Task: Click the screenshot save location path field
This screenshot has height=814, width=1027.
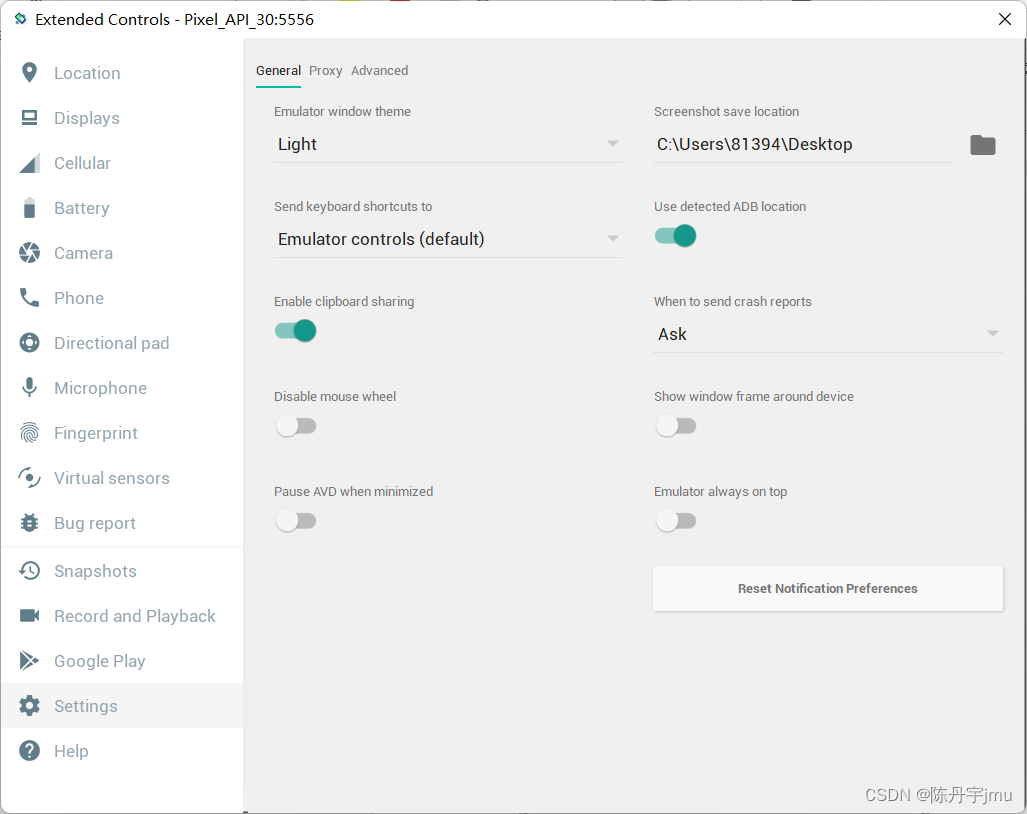Action: (x=802, y=145)
